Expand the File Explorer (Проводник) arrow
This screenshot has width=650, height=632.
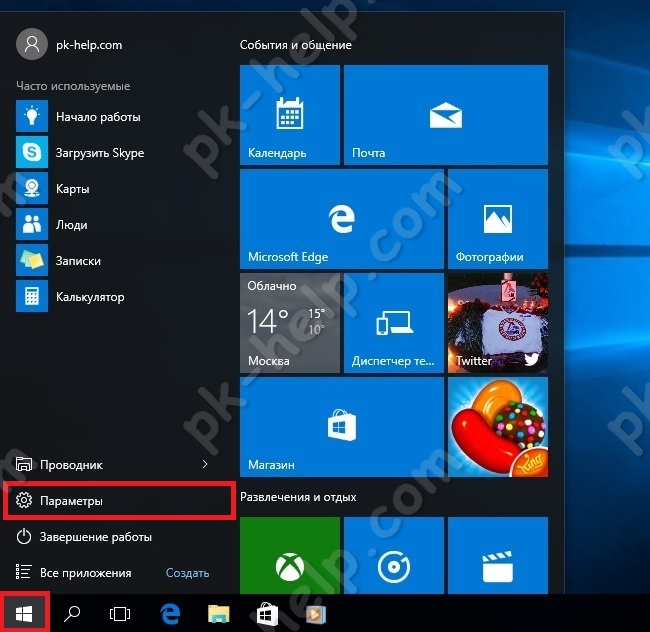pyautogui.click(x=205, y=465)
